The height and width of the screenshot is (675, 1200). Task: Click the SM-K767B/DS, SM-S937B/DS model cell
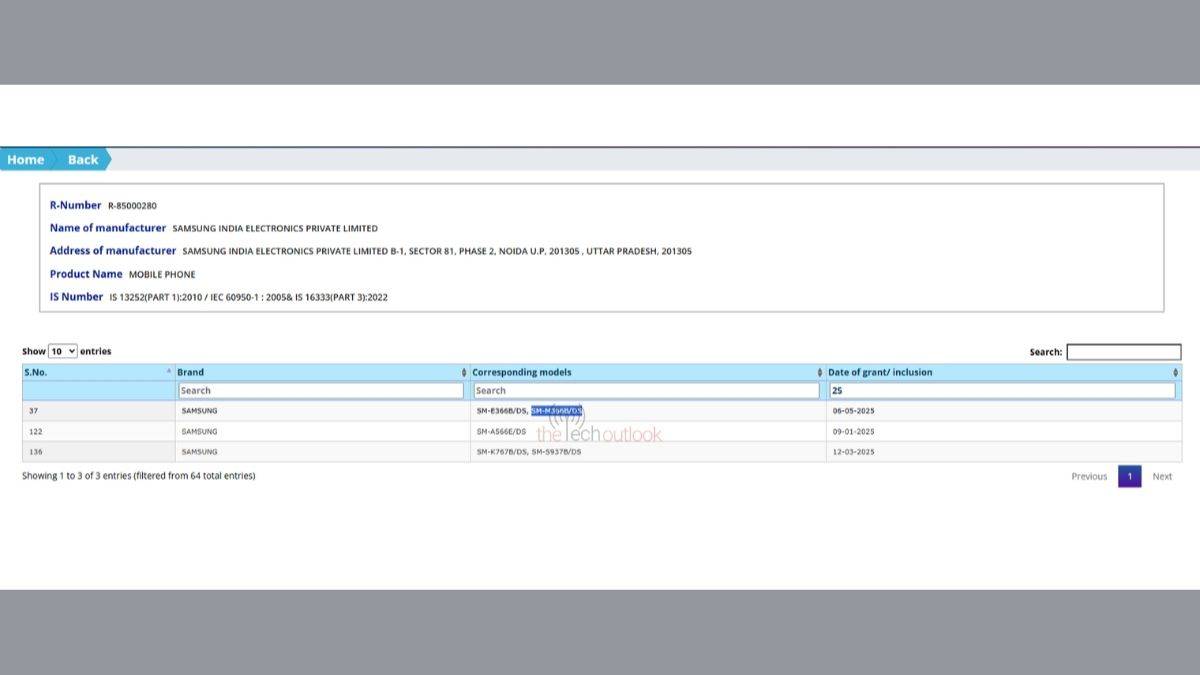click(648, 452)
